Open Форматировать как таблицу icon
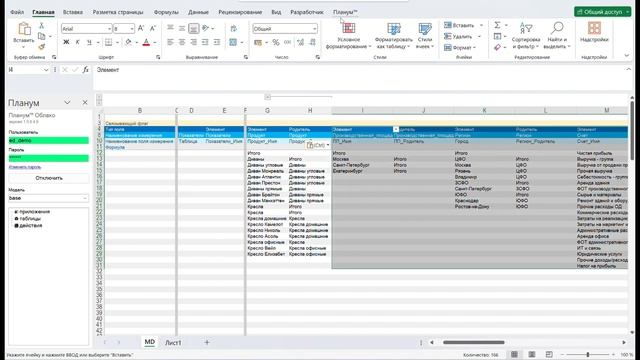 click(394, 28)
